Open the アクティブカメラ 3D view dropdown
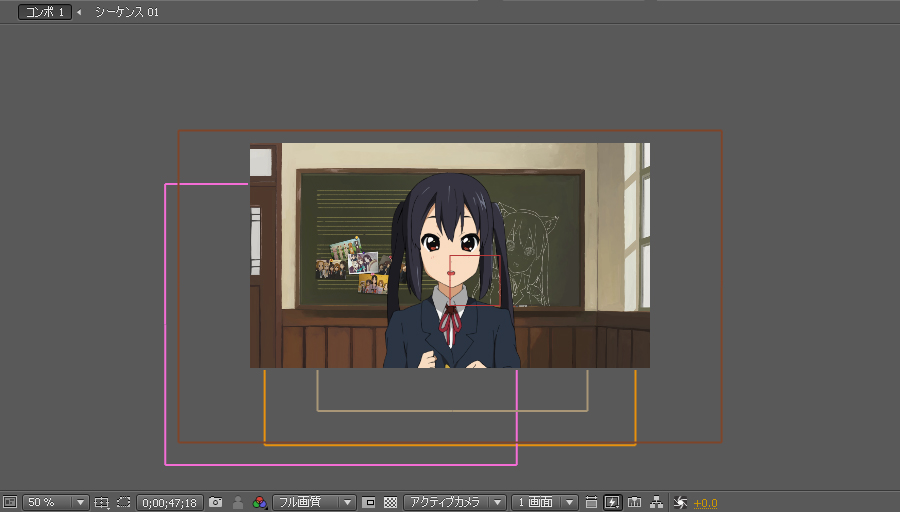This screenshot has height=512, width=900. tap(455, 502)
